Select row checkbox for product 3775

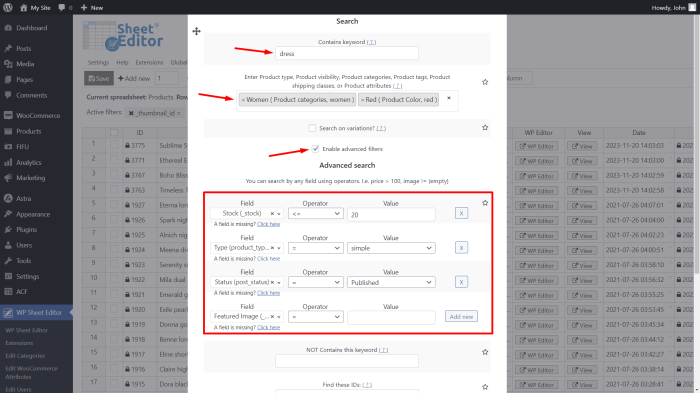[114, 145]
